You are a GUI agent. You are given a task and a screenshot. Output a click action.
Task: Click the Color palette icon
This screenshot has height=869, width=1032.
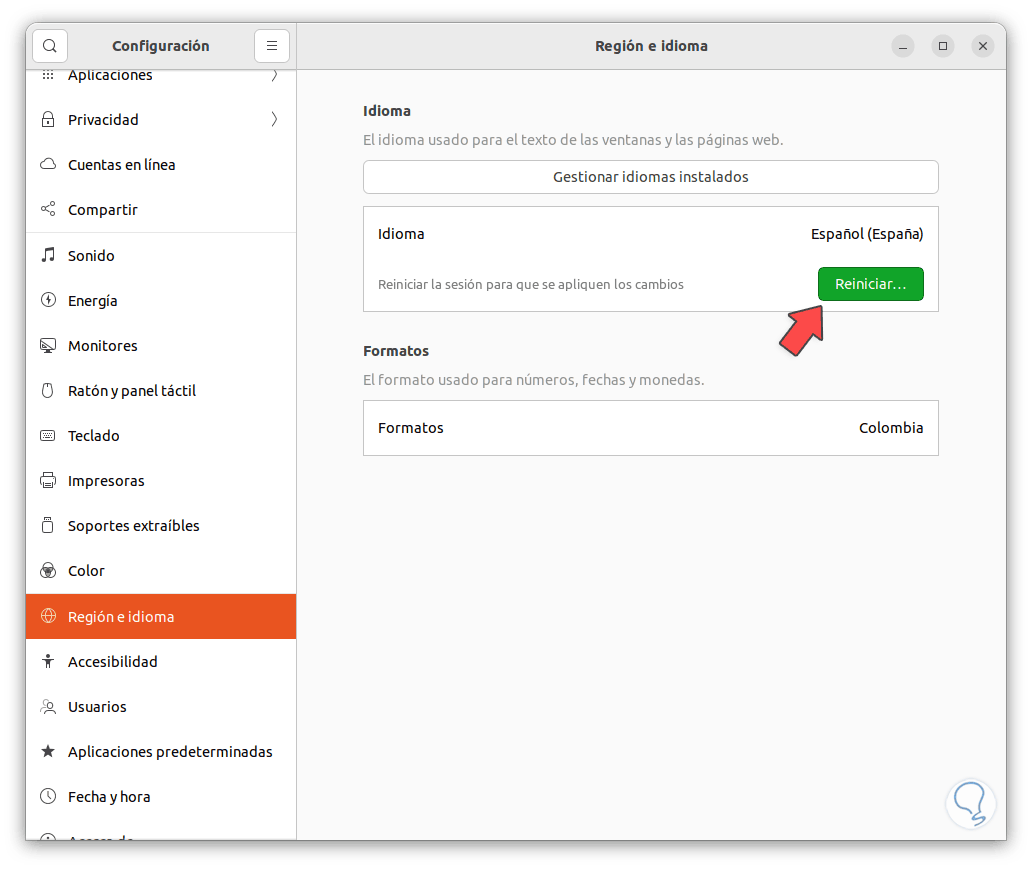point(48,571)
